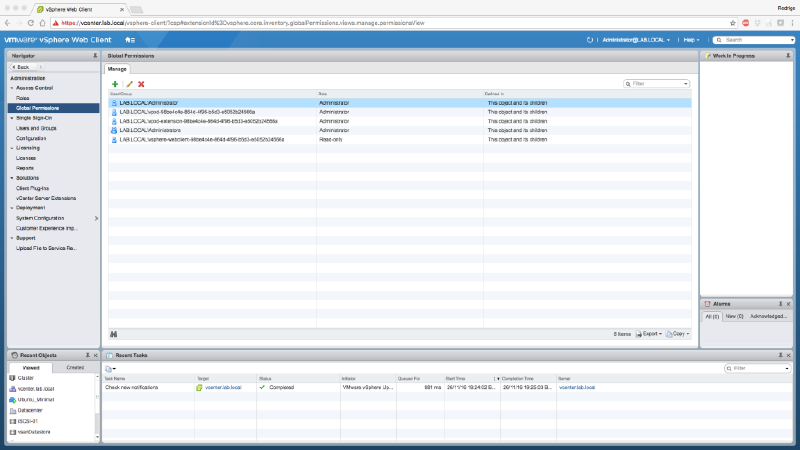
Task: Open the Administrator@LAB.LOCAL user dropdown
Action: (637, 39)
